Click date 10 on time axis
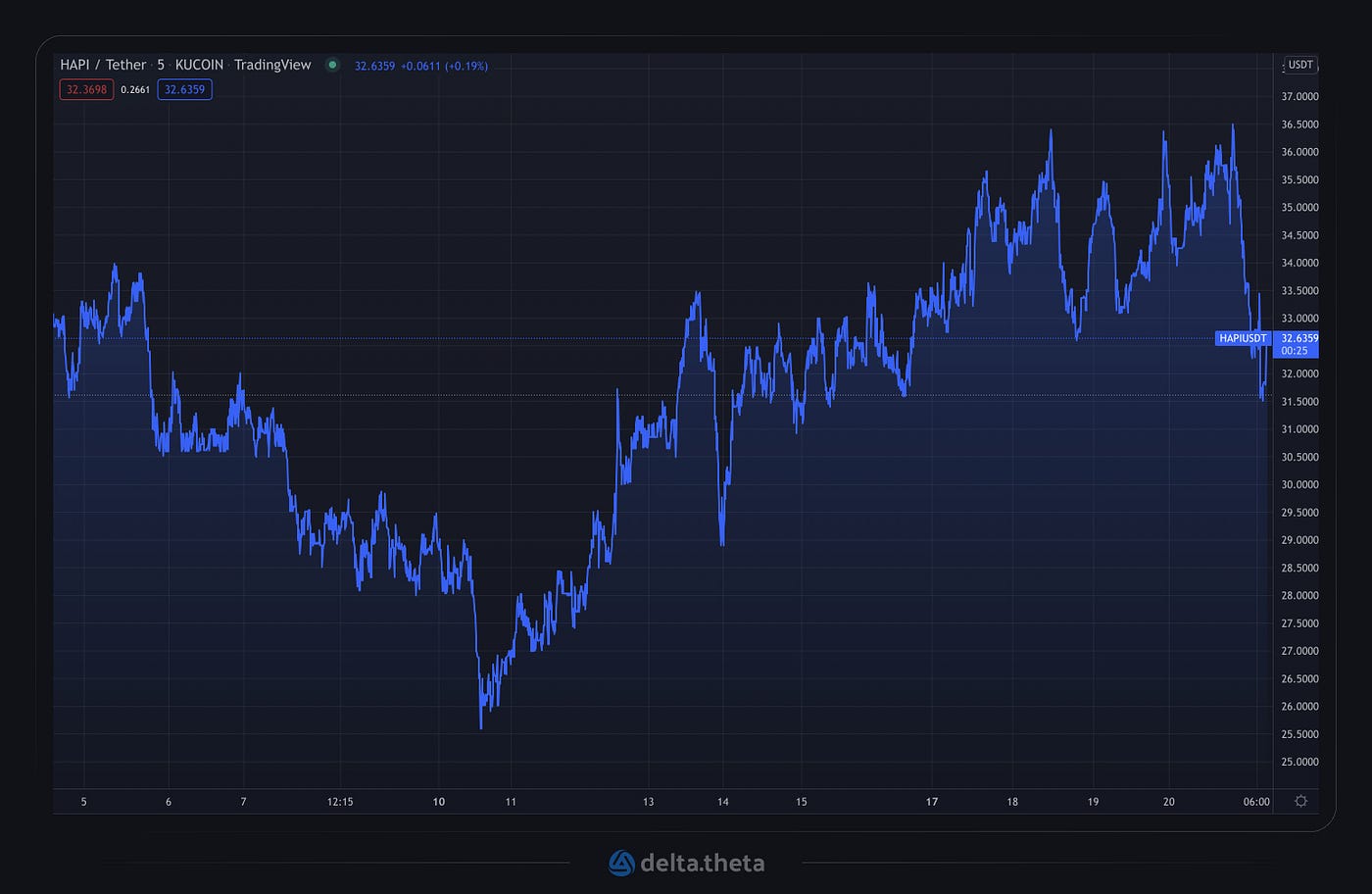This screenshot has height=894, width=1372. click(439, 802)
